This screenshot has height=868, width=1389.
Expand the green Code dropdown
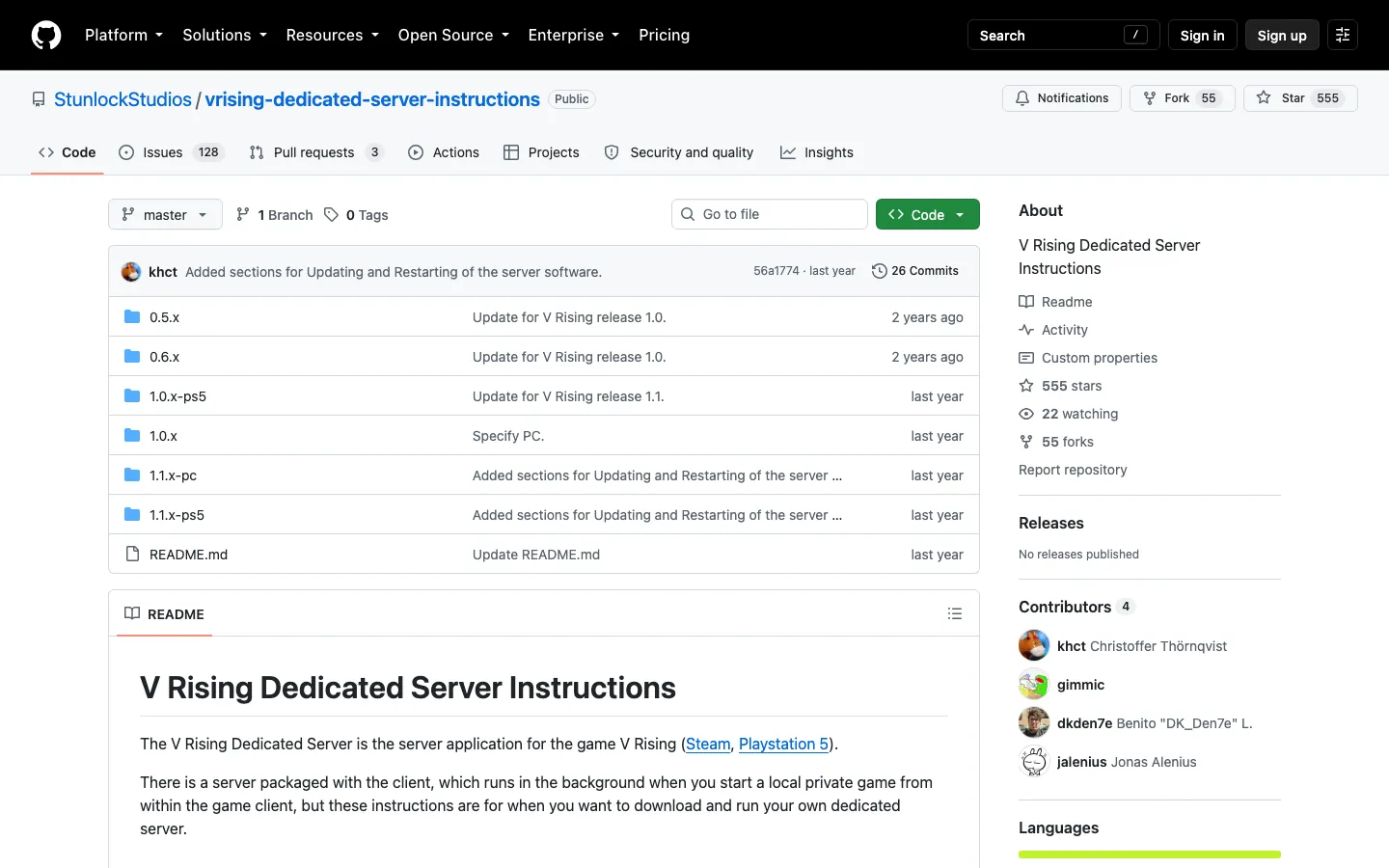(927, 215)
